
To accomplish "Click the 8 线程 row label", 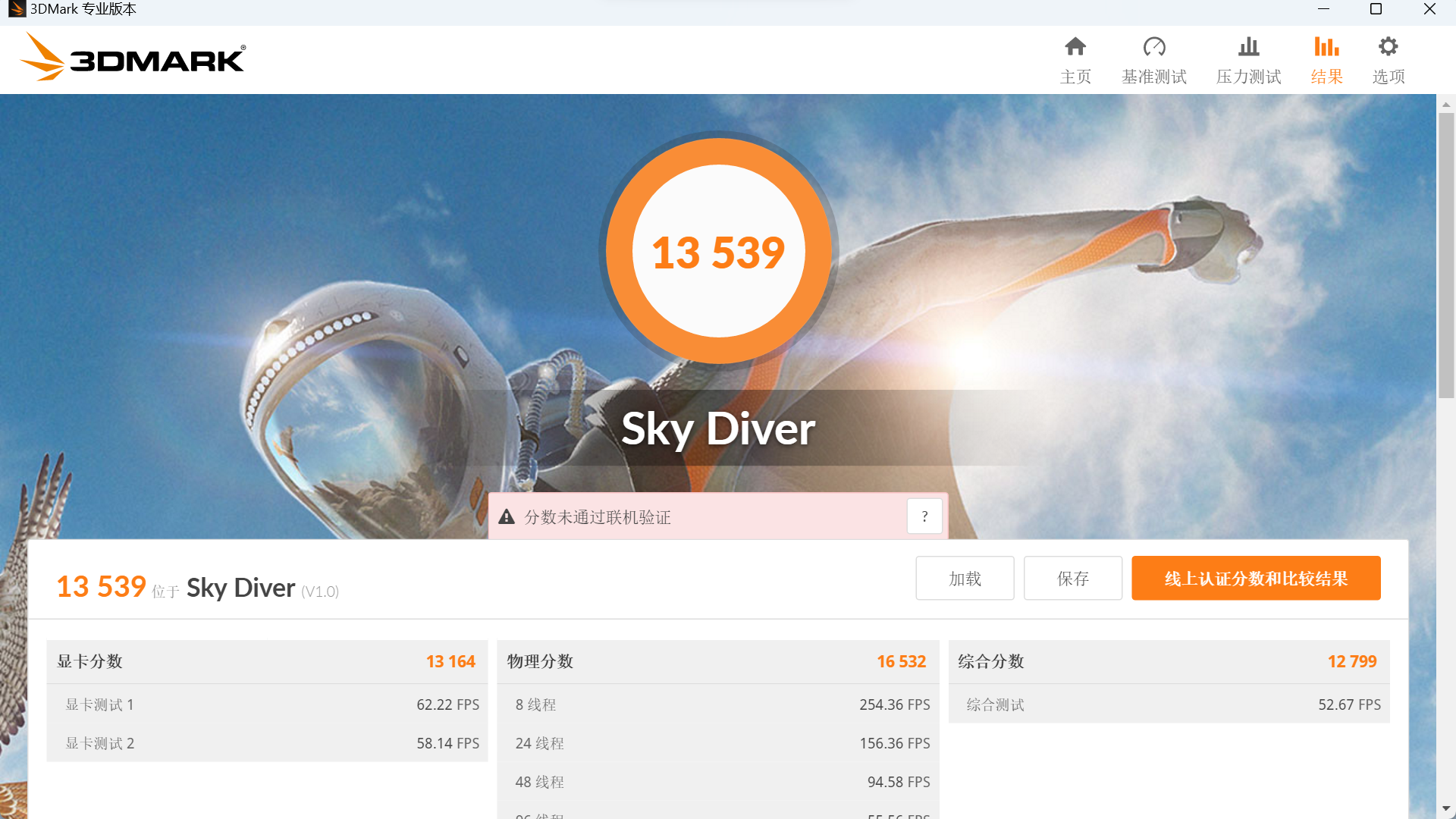I will 535,704.
